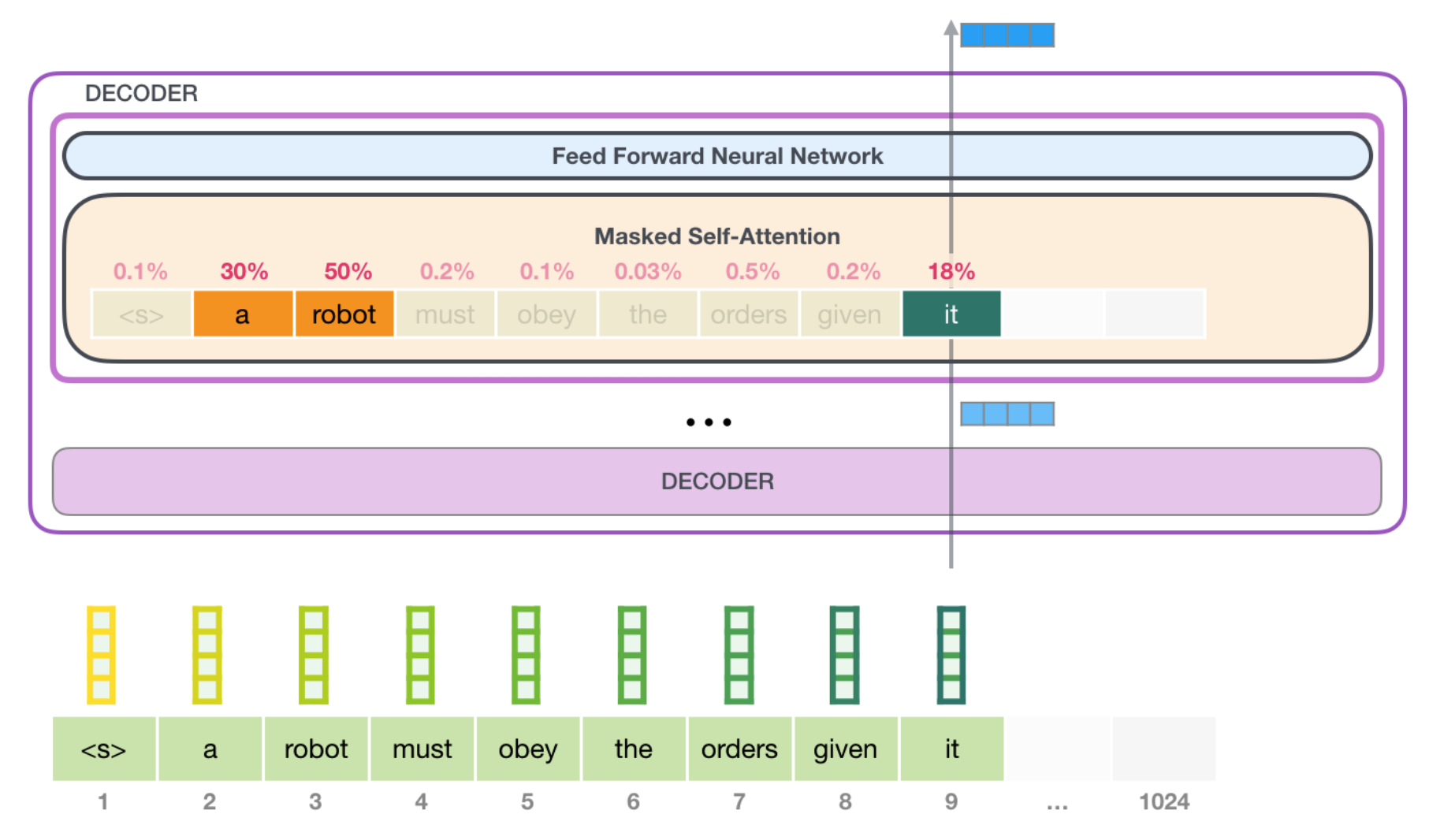This screenshot has width=1444, height=840.
Task: Click the faded 'orders' attention cell
Action: pyautogui.click(x=748, y=314)
